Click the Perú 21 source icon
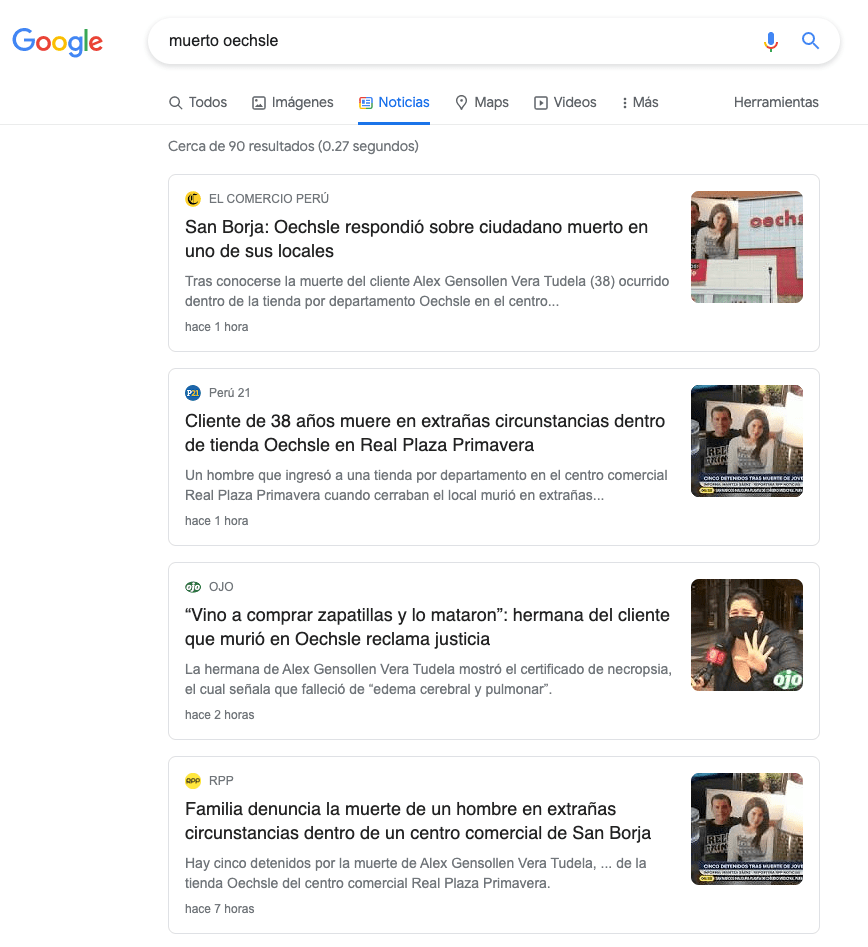868x947 pixels. pos(193,393)
